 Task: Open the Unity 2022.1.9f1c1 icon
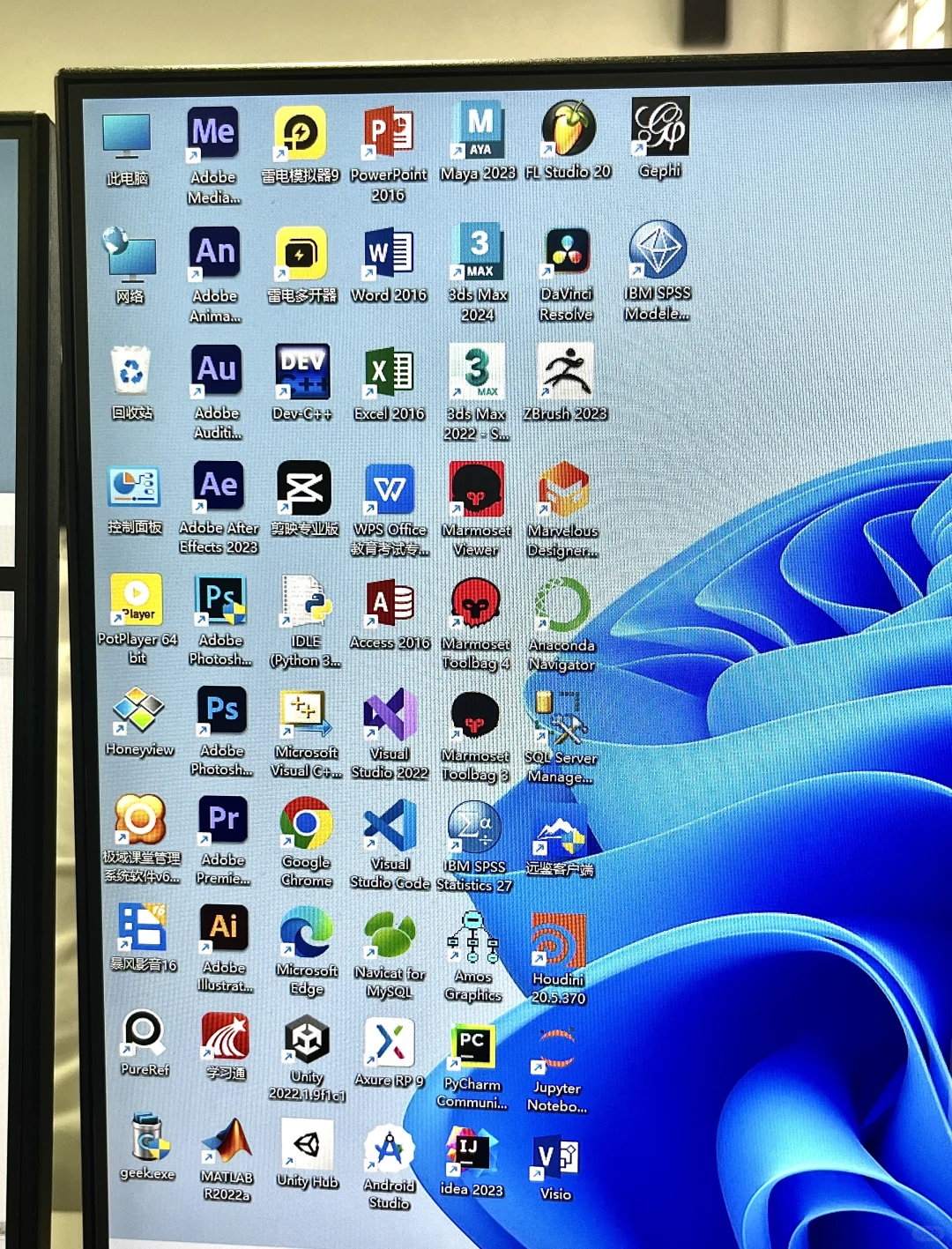pos(307,1039)
